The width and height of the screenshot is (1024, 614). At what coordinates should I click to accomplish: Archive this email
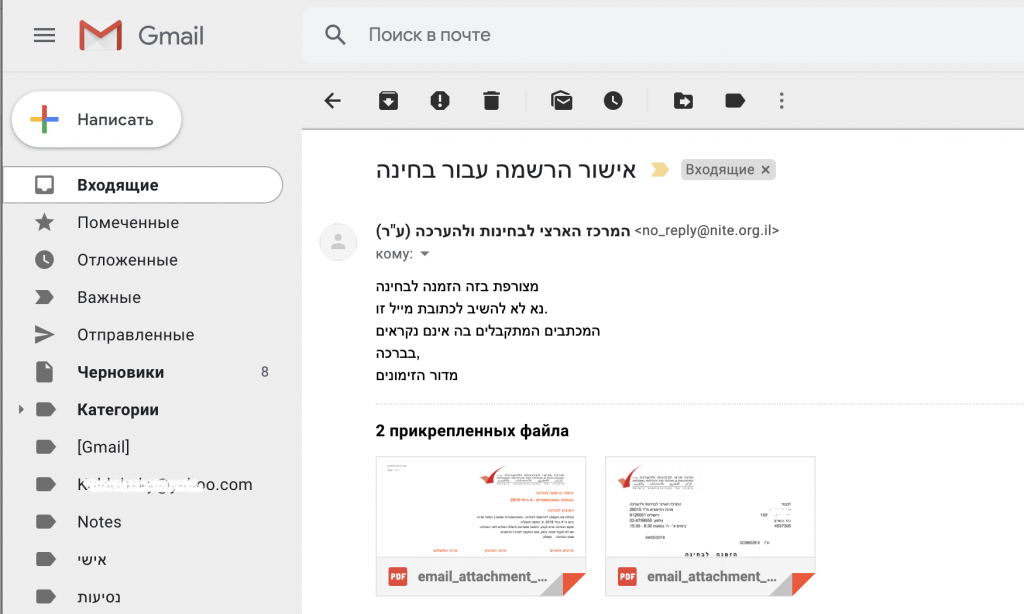coord(387,100)
